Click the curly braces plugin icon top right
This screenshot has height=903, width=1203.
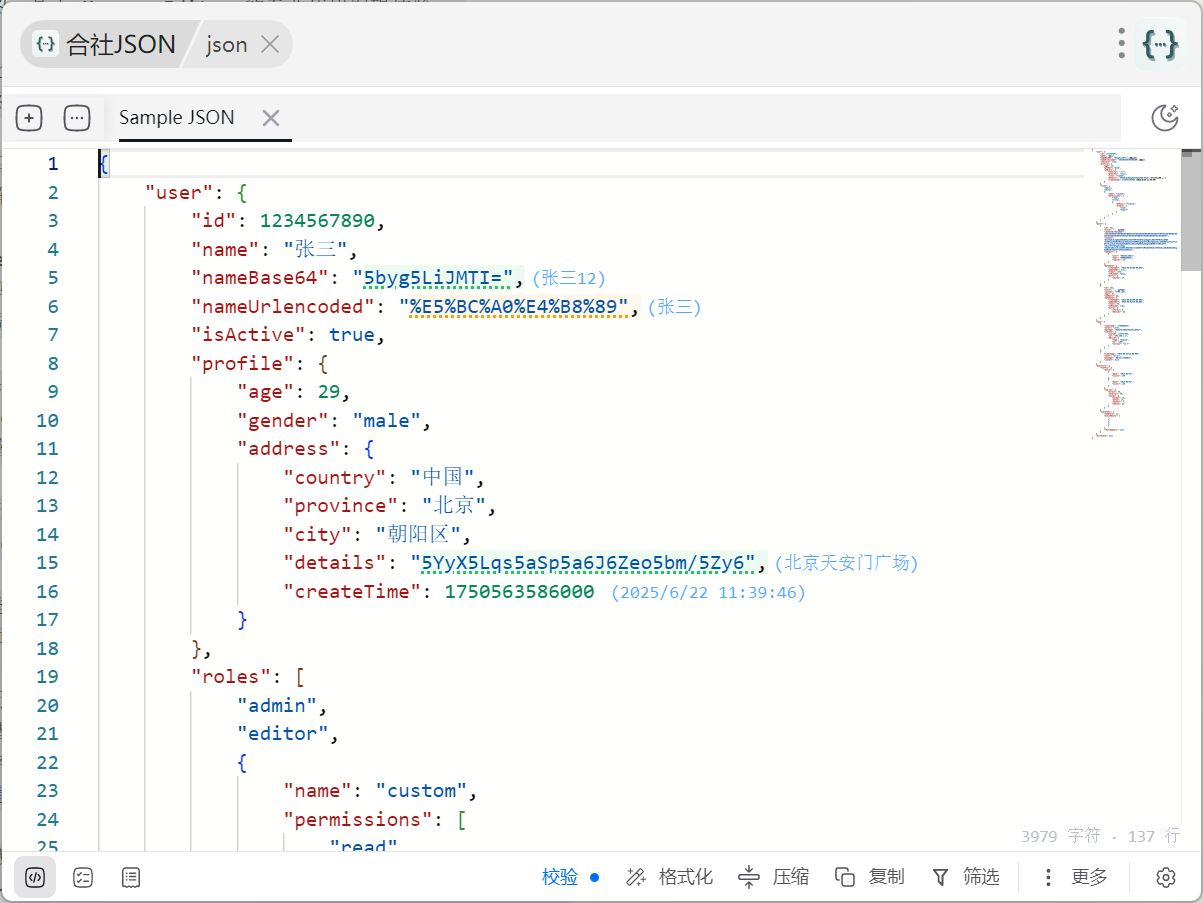click(1160, 44)
